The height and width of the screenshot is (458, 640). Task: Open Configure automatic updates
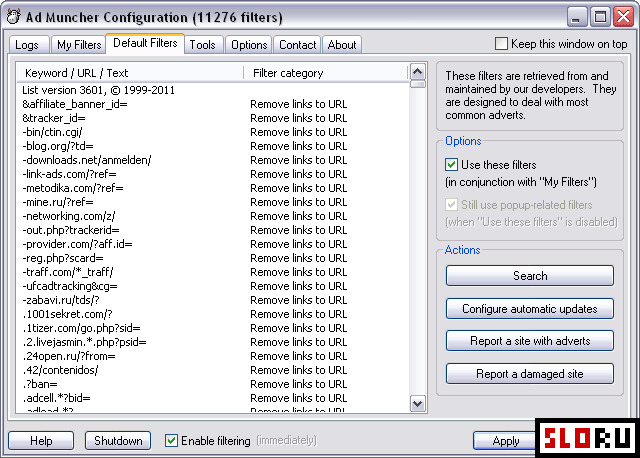click(x=530, y=309)
